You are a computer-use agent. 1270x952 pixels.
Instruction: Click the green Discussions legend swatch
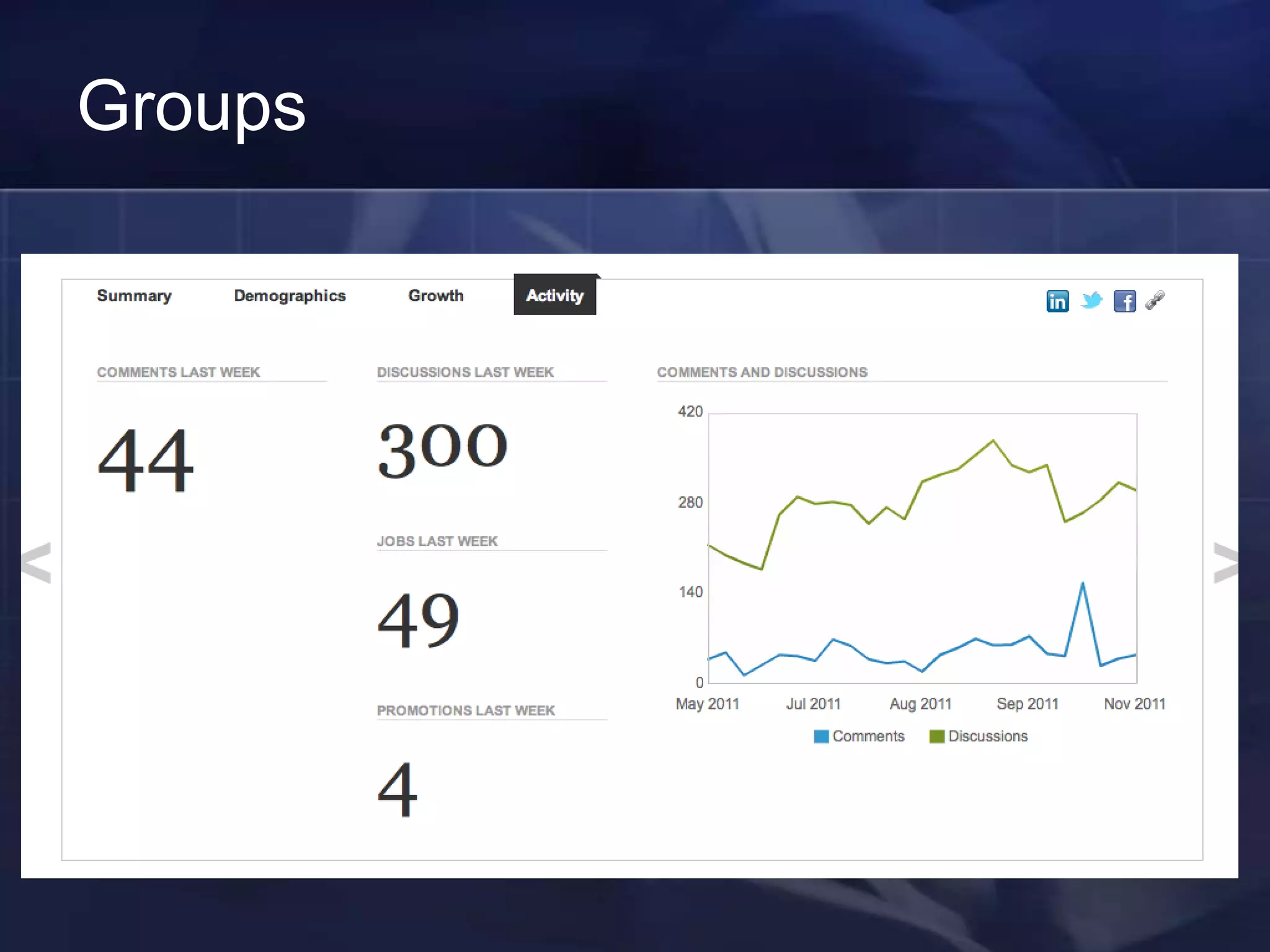click(937, 736)
